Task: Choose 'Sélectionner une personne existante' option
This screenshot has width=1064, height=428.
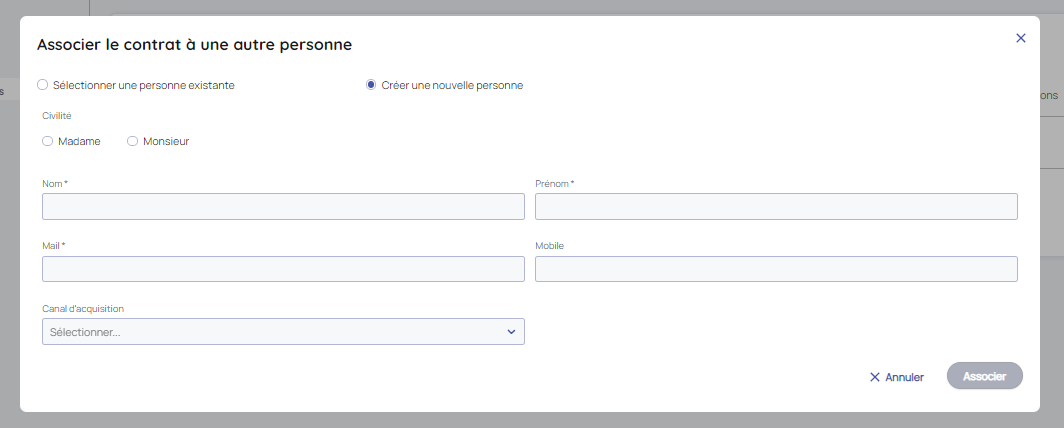Action: (43, 85)
